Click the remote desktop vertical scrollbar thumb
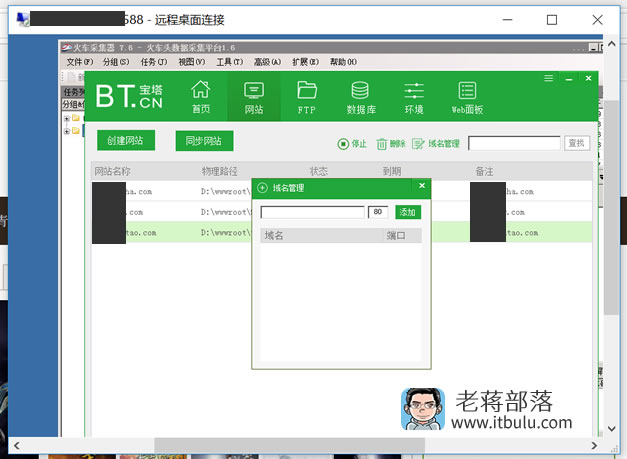 [611, 207]
